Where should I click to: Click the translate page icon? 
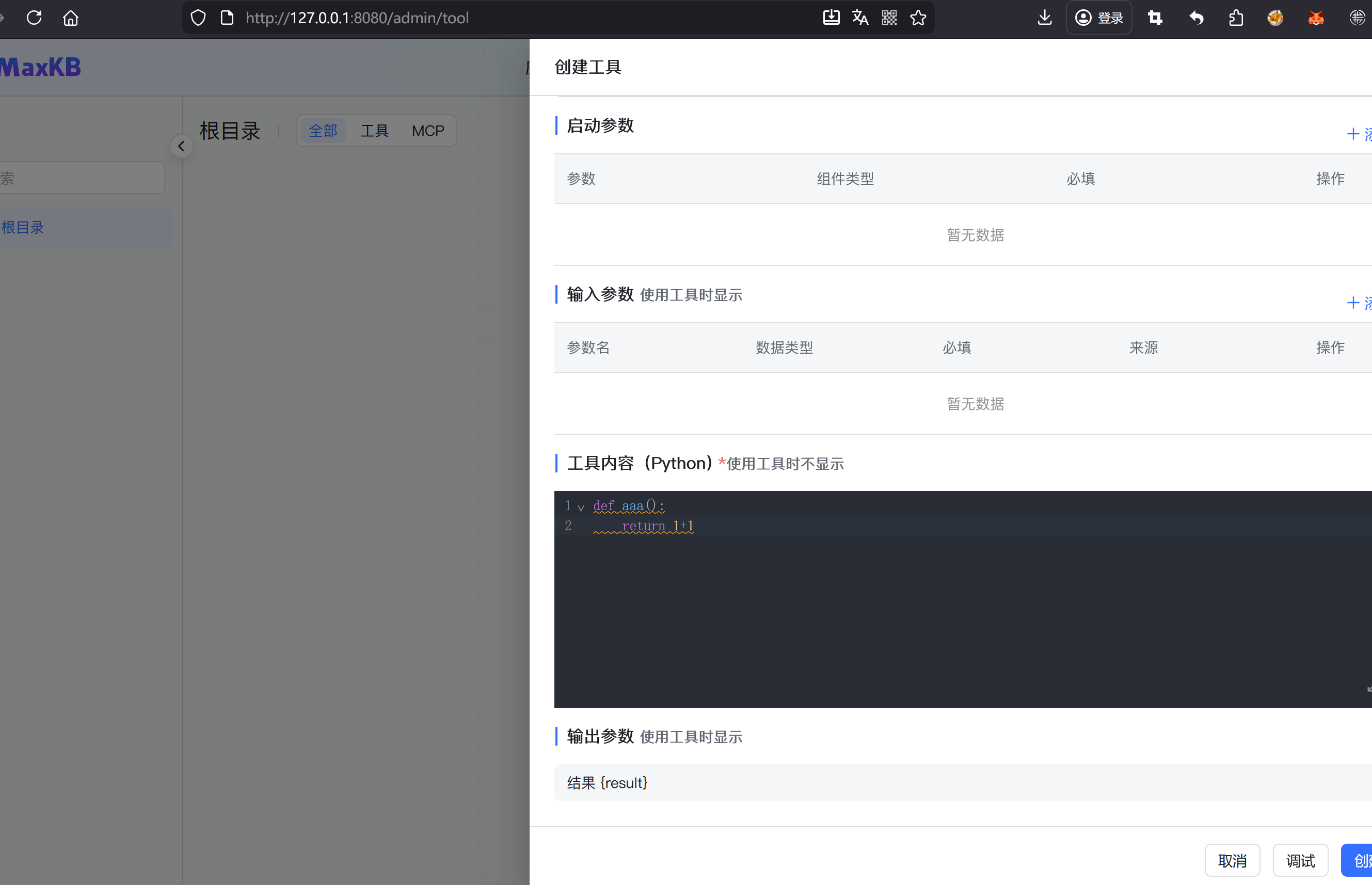[x=860, y=18]
